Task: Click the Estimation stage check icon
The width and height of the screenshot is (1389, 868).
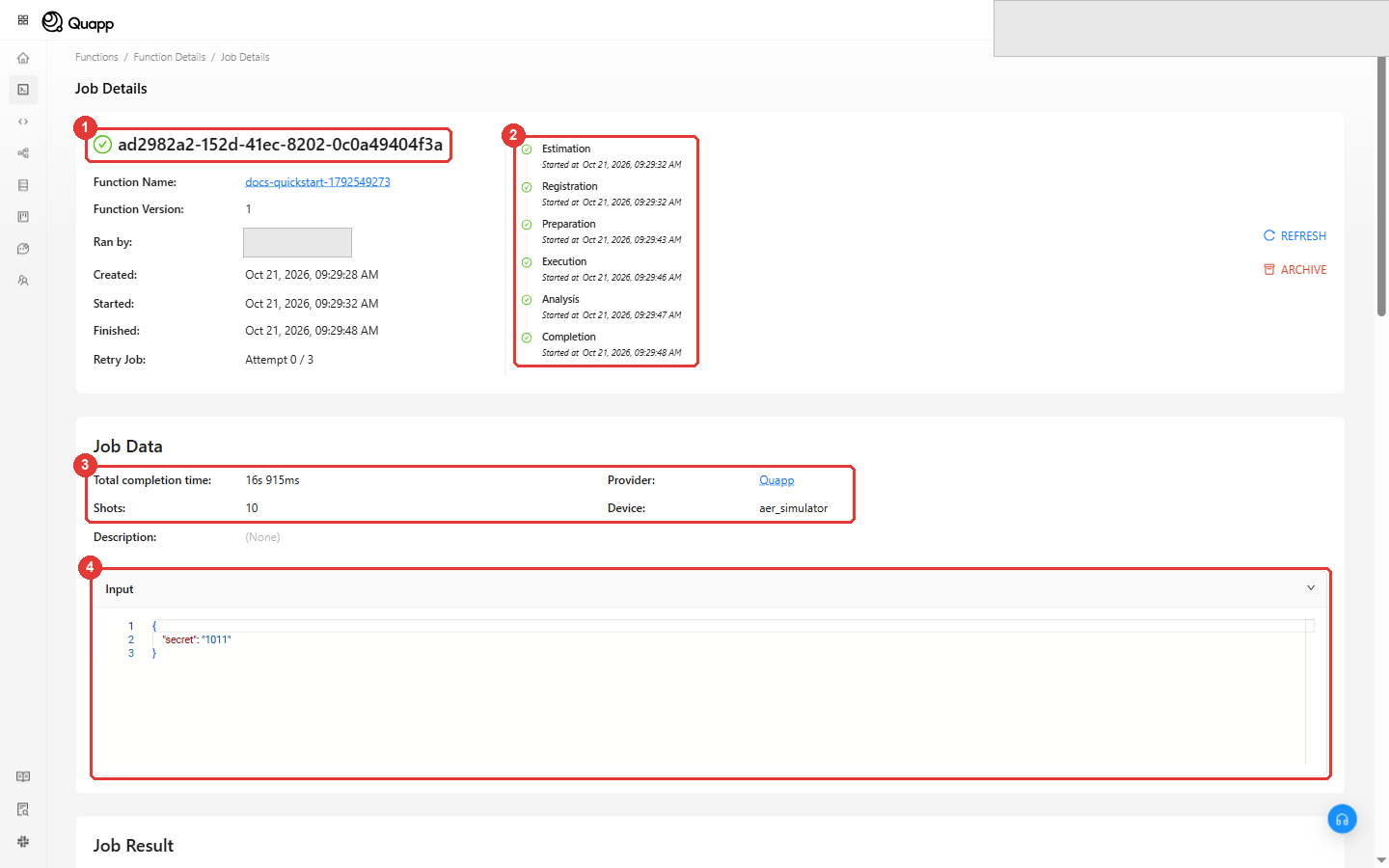Action: pos(527,149)
